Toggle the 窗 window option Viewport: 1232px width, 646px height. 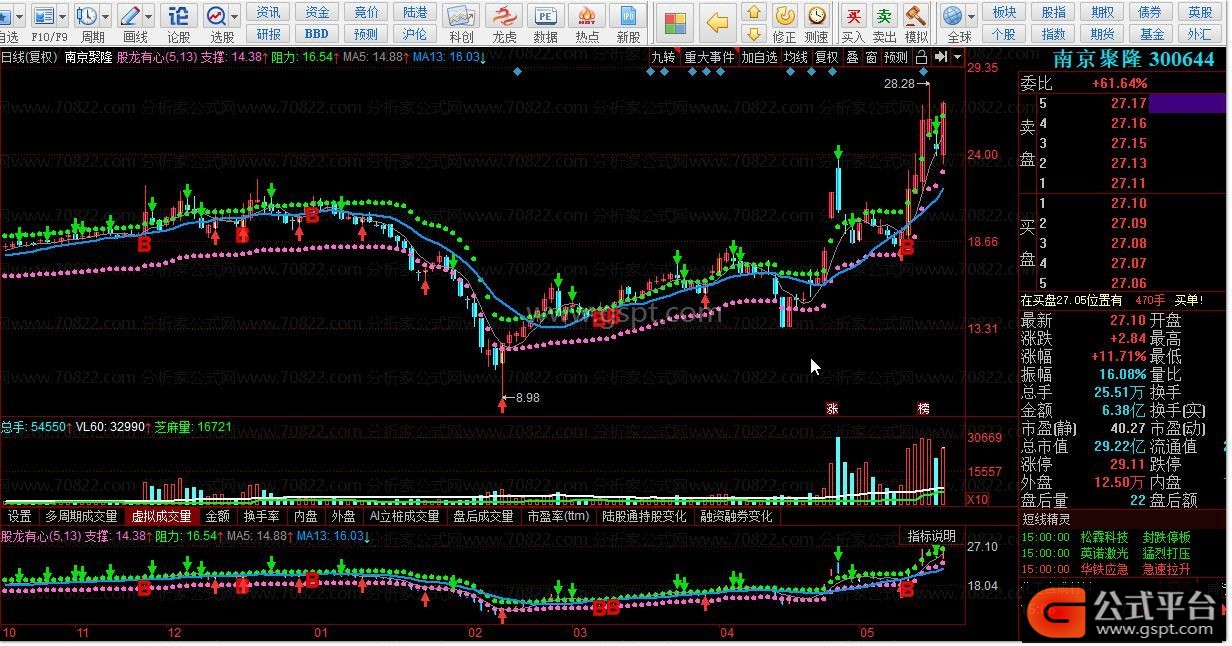click(871, 57)
